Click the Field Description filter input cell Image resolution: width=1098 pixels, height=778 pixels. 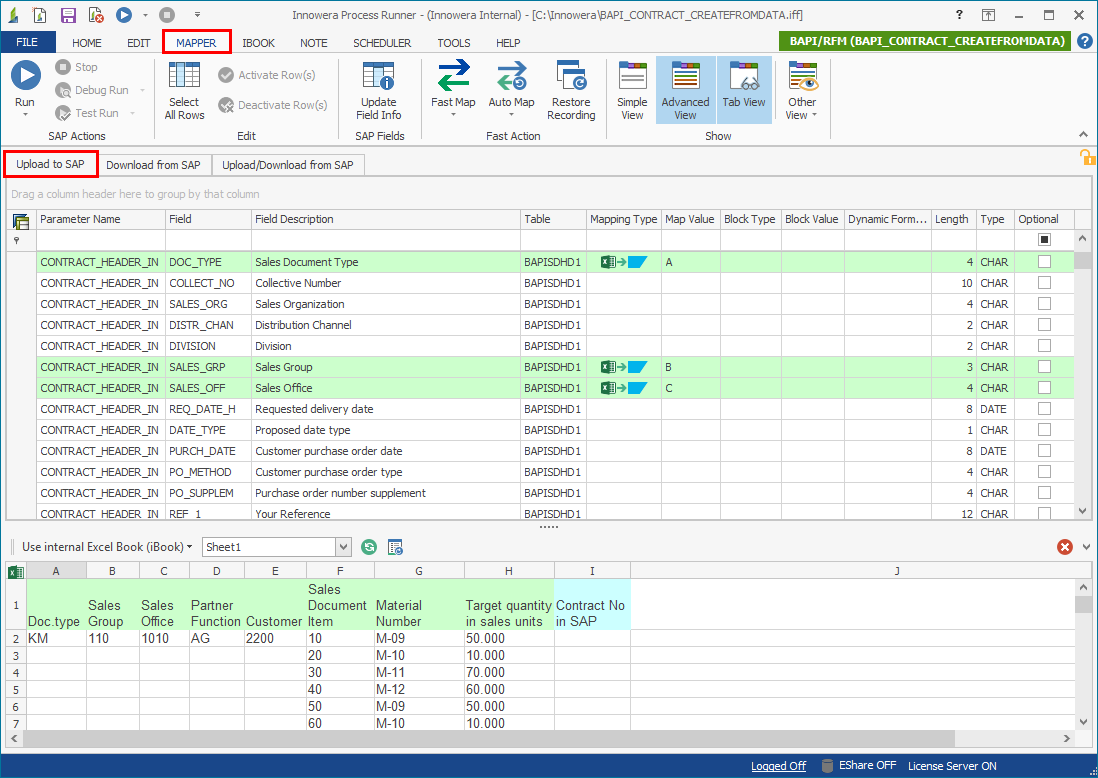click(x=385, y=240)
